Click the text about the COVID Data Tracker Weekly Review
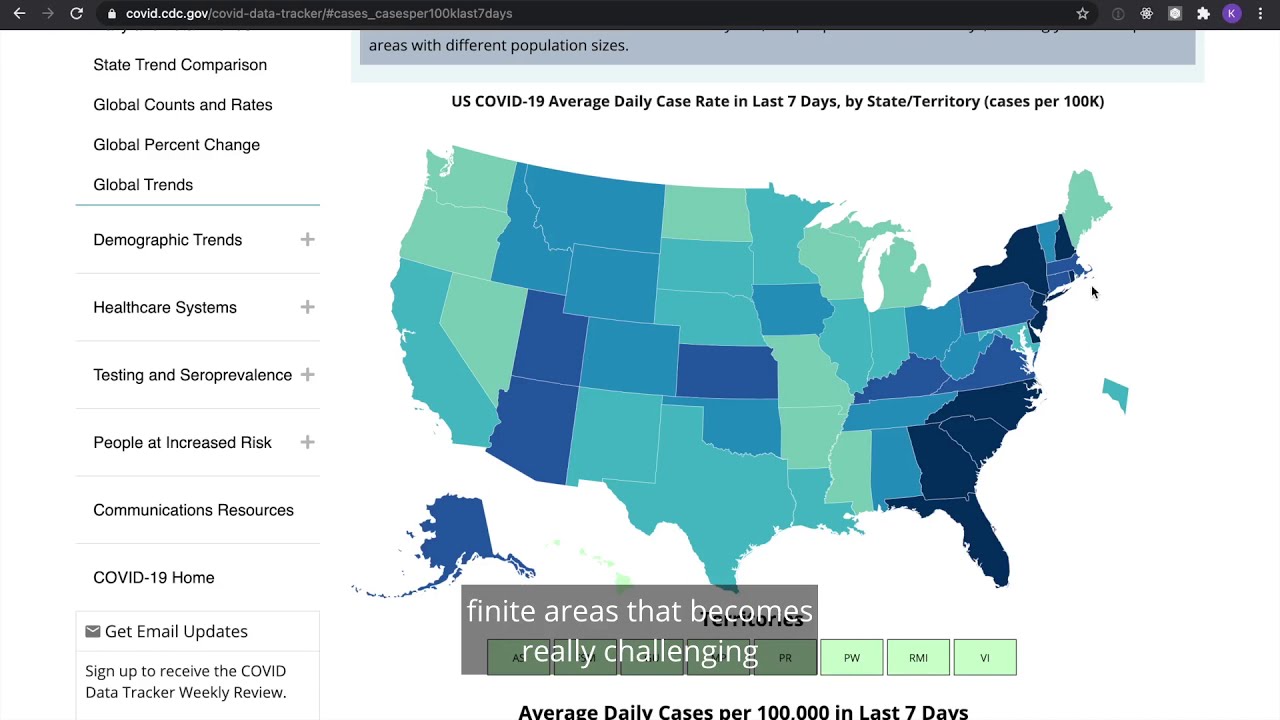Screen dimensions: 1280x720 click(186, 681)
